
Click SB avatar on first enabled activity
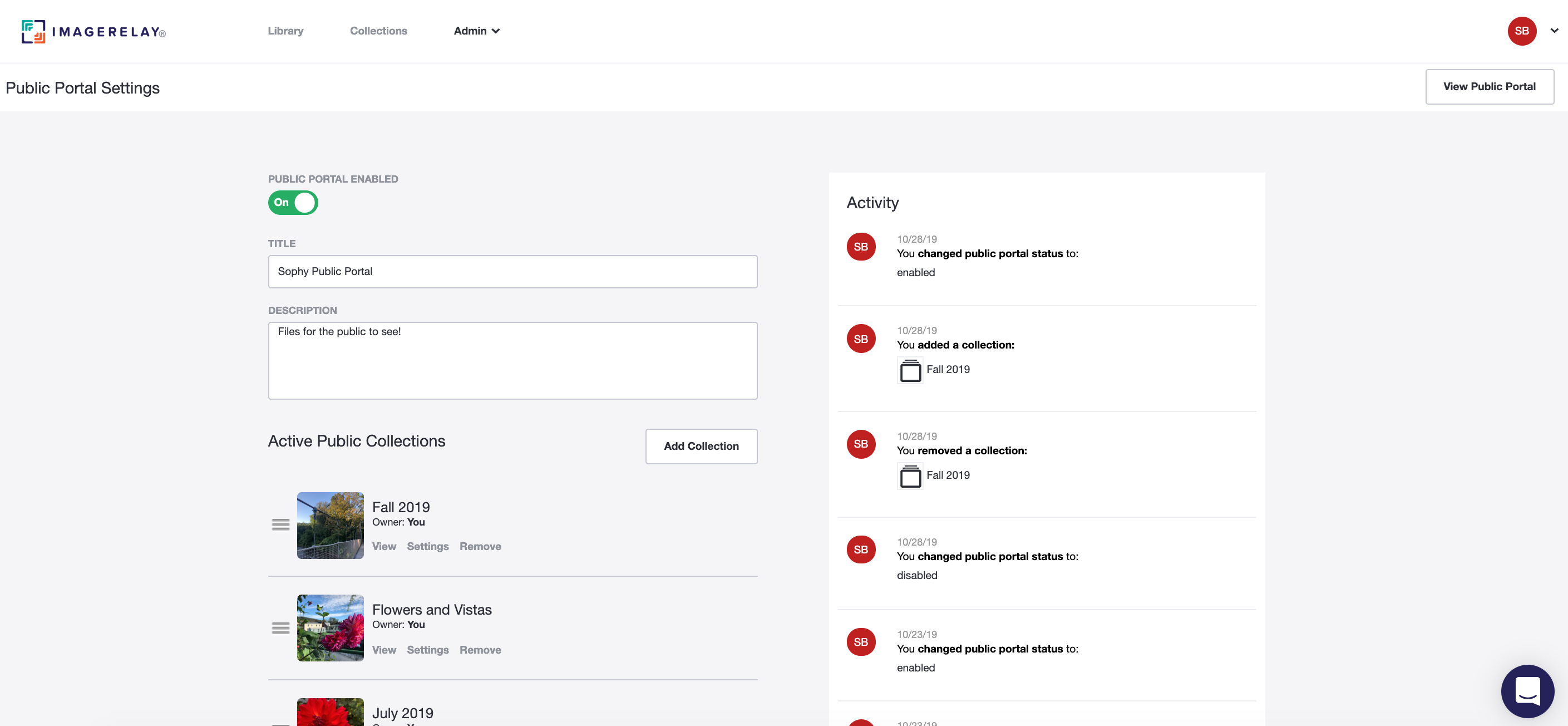[x=861, y=247]
